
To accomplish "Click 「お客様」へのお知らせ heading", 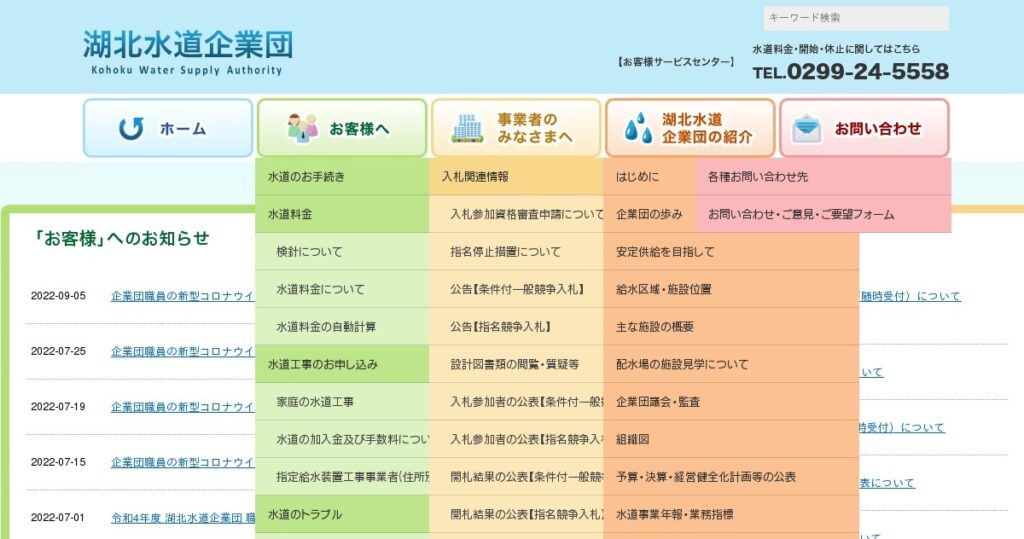I will pos(121,238).
